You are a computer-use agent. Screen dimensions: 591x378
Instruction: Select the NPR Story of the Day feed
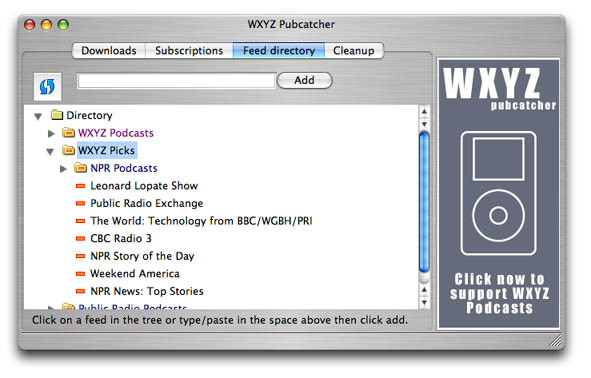[x=142, y=256]
